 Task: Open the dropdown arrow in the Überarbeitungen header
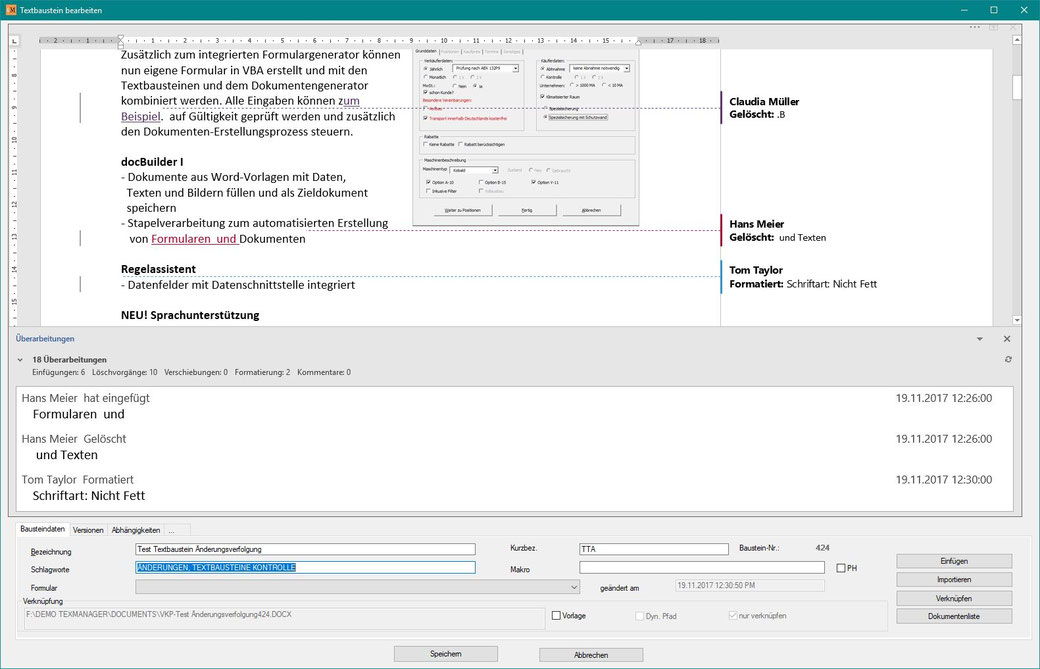[x=980, y=339]
